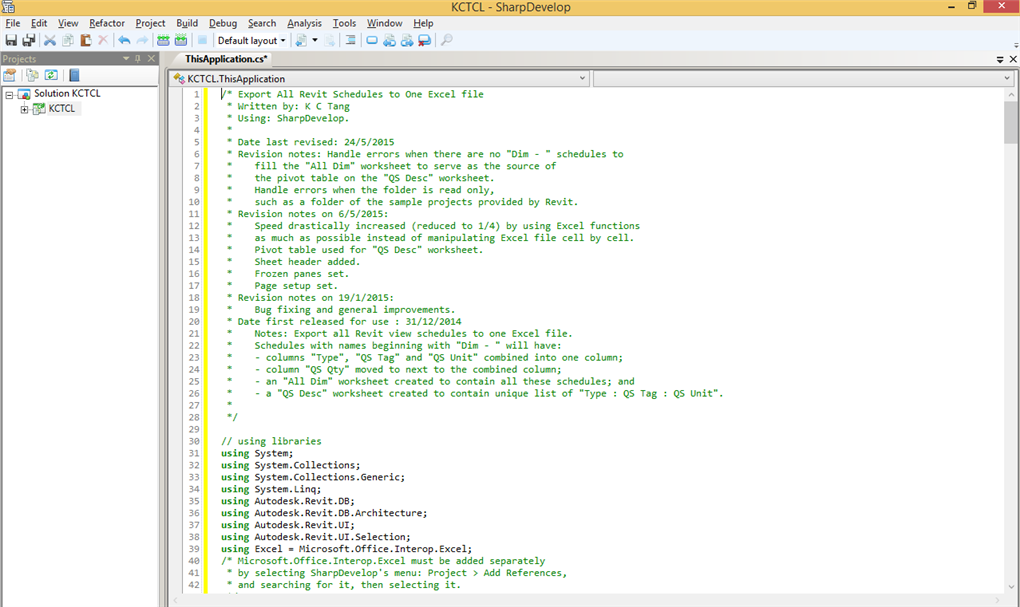Screen dimensions: 1020x607
Task: Click the navigate forward document icon
Action: (330, 40)
